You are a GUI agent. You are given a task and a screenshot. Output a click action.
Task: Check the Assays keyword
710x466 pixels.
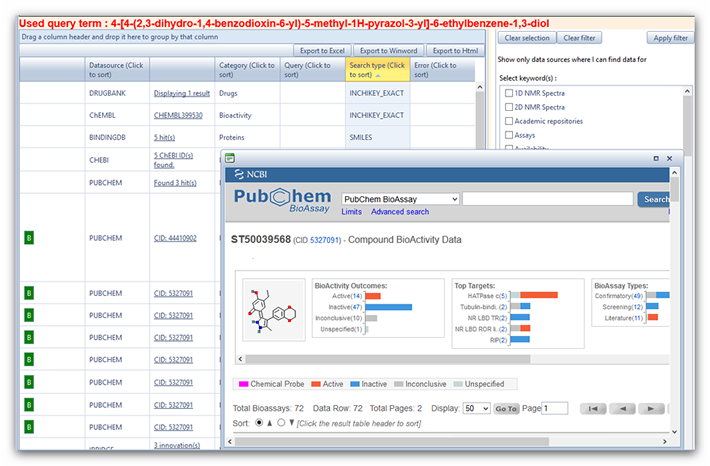coord(509,135)
